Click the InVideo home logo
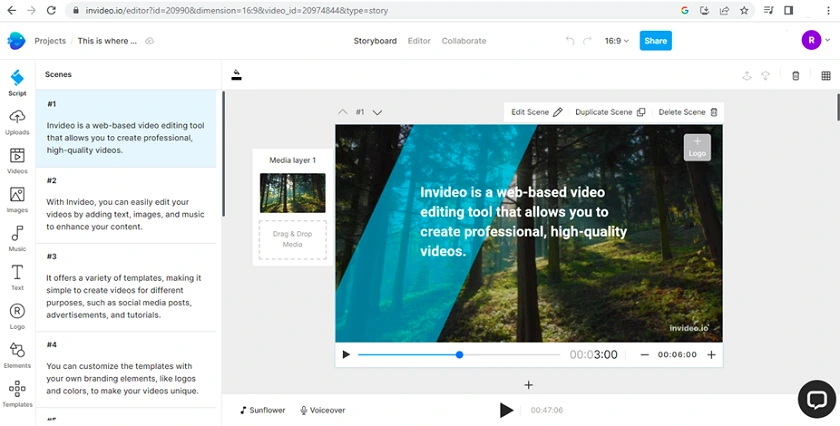 [x=16, y=41]
